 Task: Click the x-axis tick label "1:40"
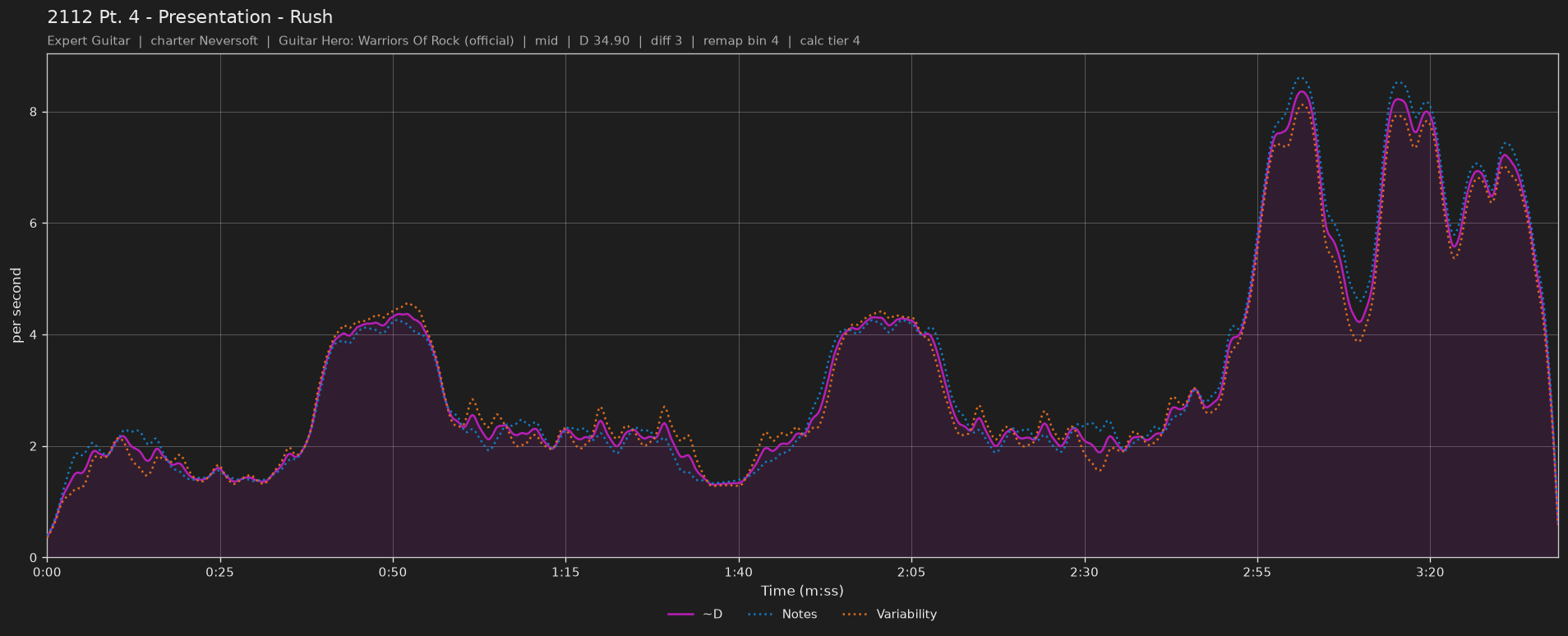(x=739, y=572)
